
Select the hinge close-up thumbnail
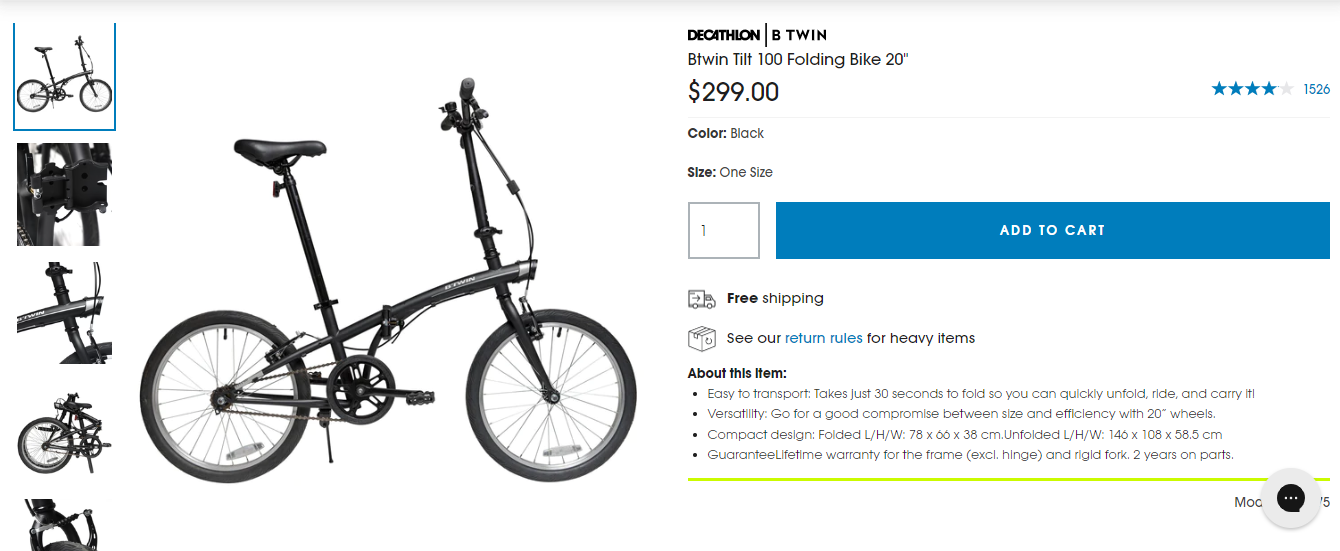[x=65, y=194]
